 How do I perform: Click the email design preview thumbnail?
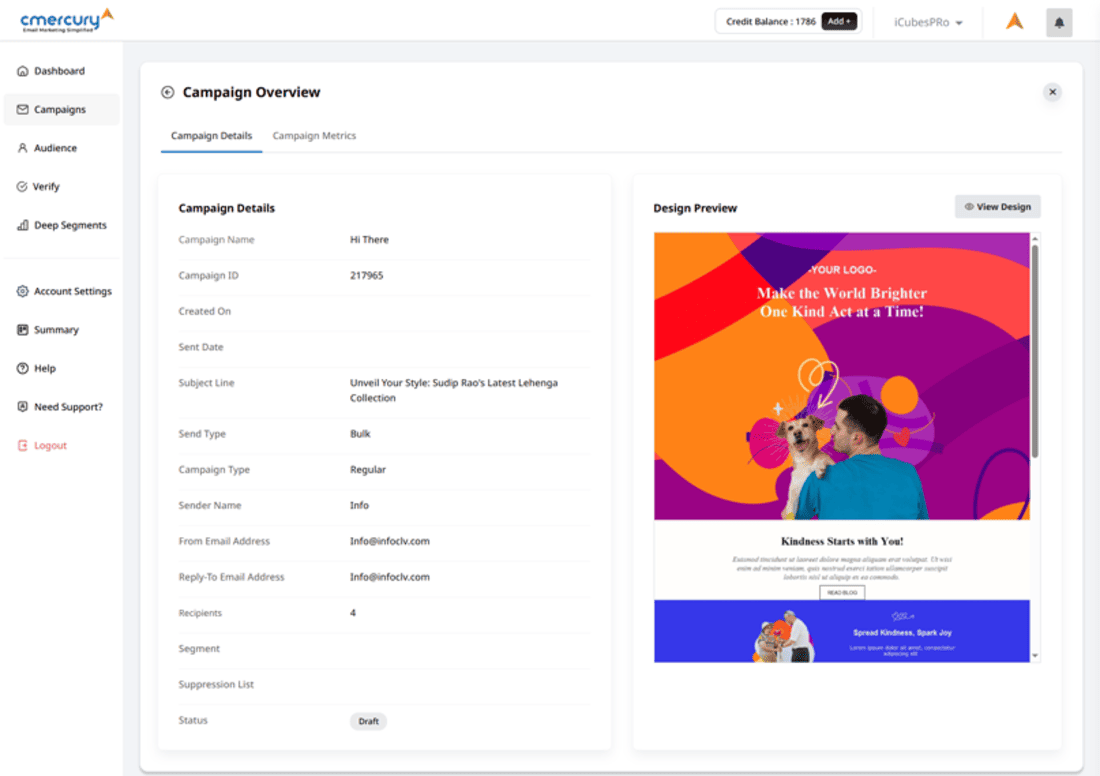[841, 447]
